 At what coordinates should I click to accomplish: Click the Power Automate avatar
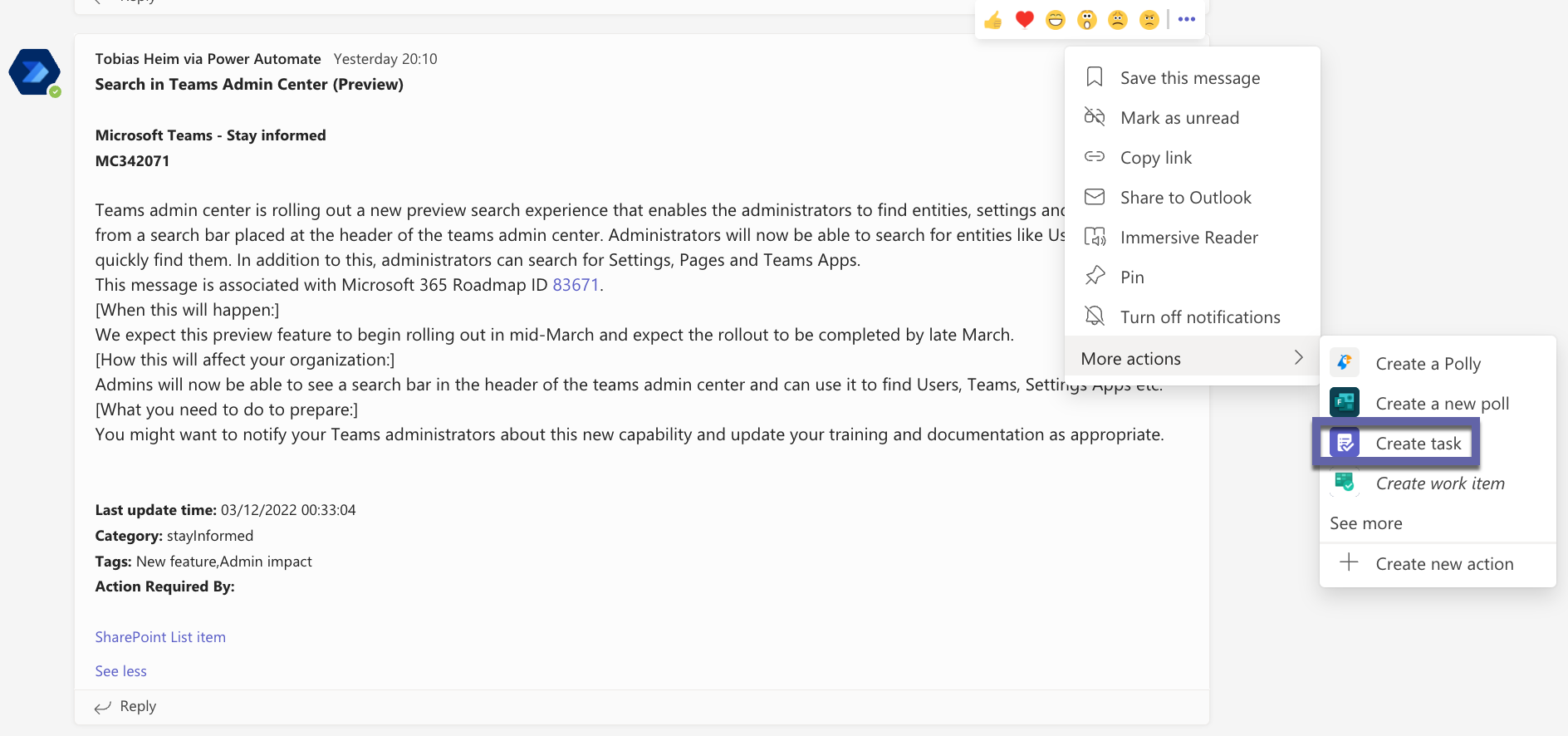click(x=35, y=72)
